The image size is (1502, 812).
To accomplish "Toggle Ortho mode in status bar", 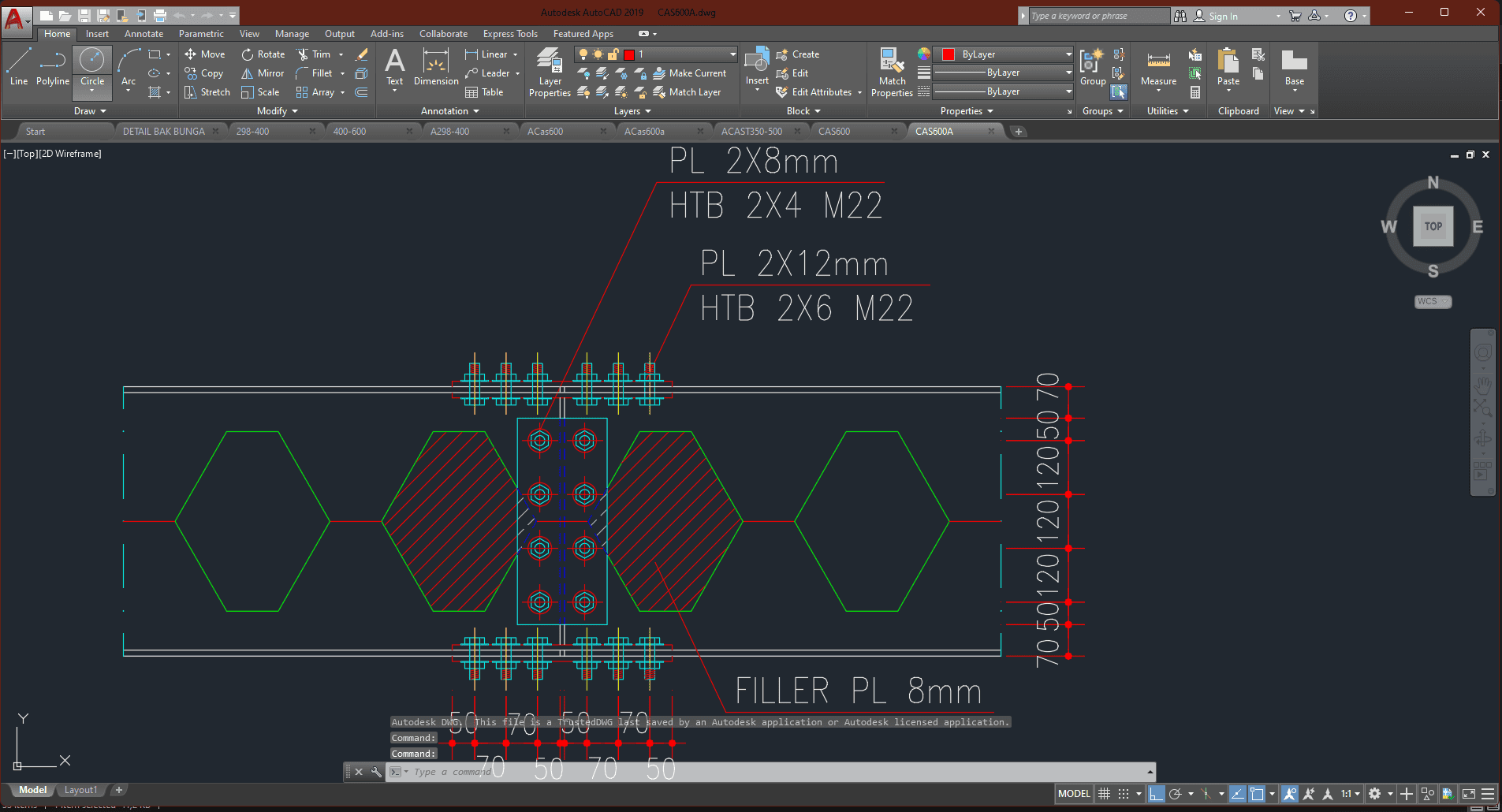I will click(x=1156, y=794).
